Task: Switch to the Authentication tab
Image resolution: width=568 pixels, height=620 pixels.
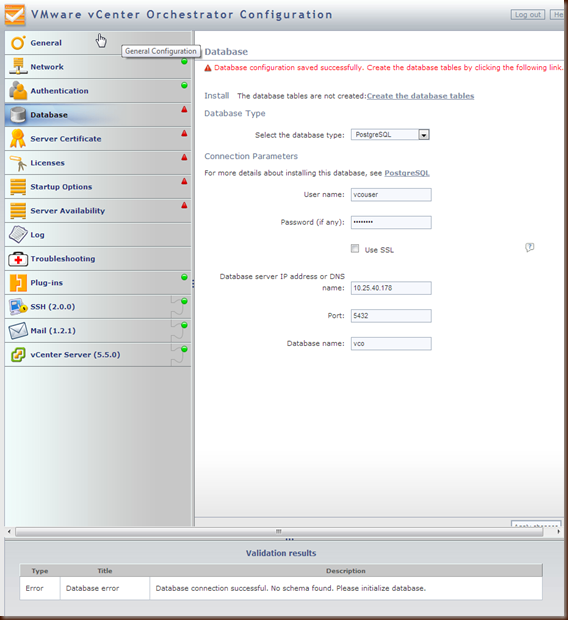Action: [x=98, y=91]
